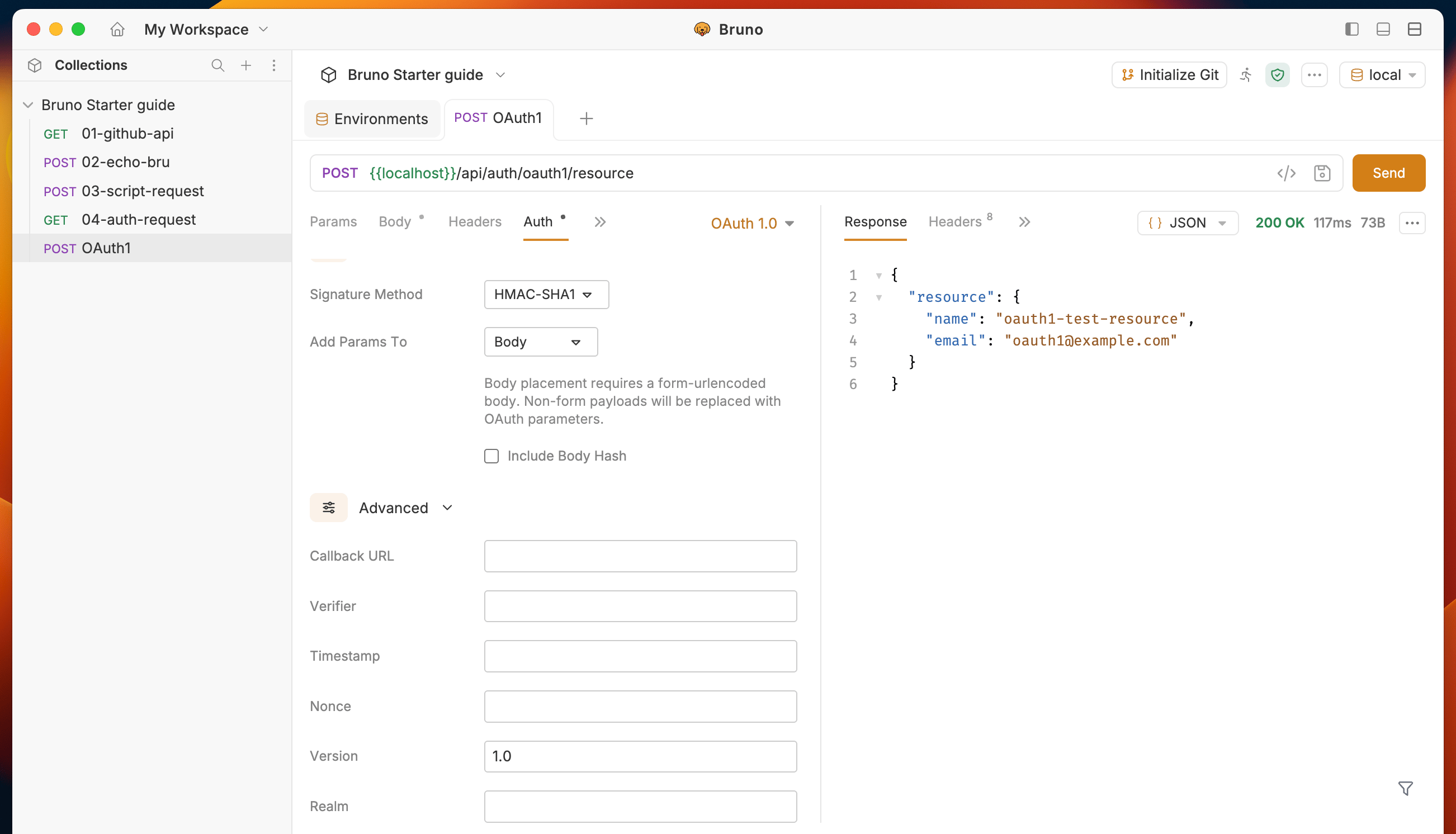This screenshot has width=1456, height=834.
Task: Open the My Workspace dropdown
Action: click(206, 29)
